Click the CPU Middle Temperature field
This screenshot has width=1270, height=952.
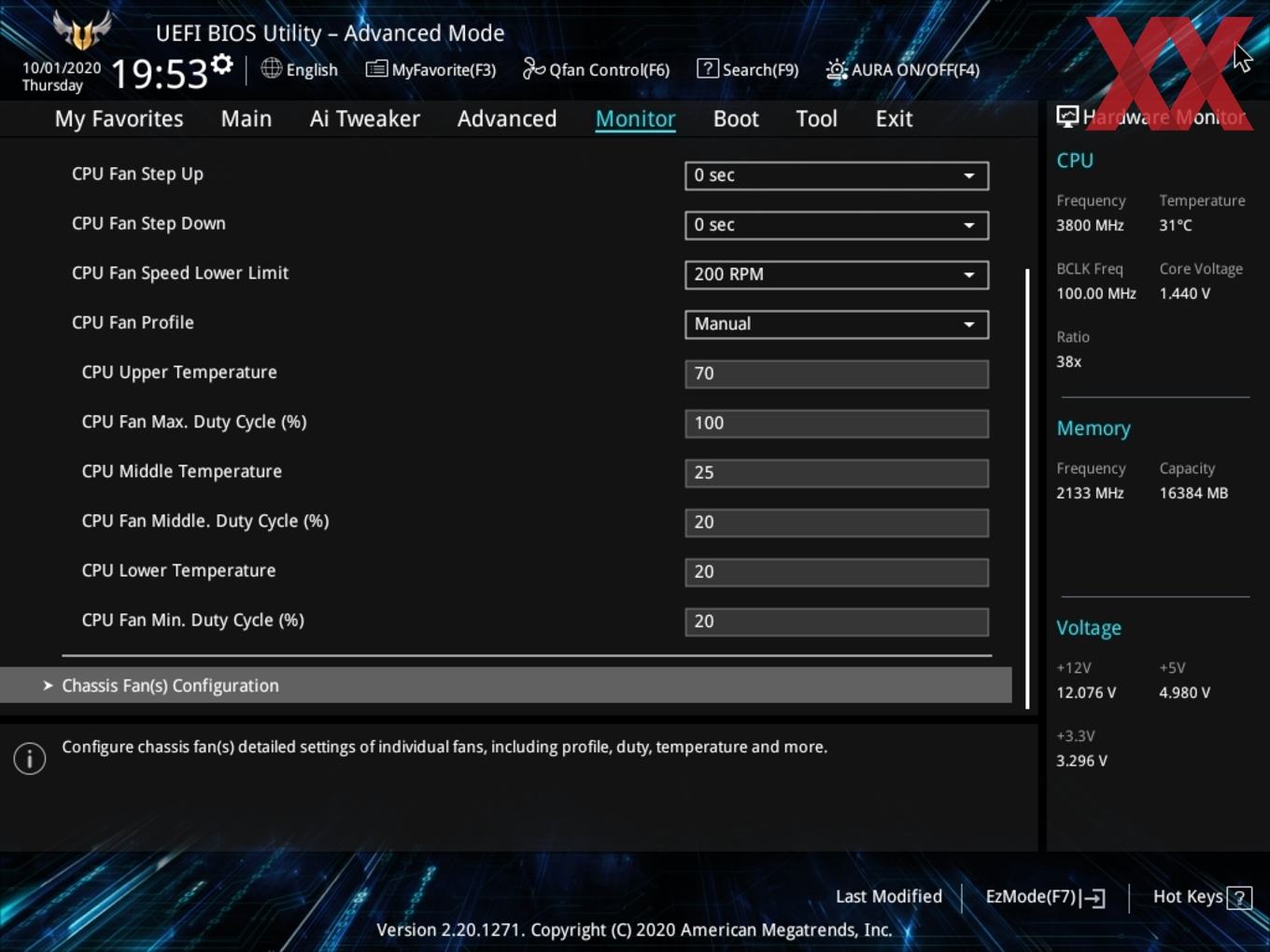(837, 472)
